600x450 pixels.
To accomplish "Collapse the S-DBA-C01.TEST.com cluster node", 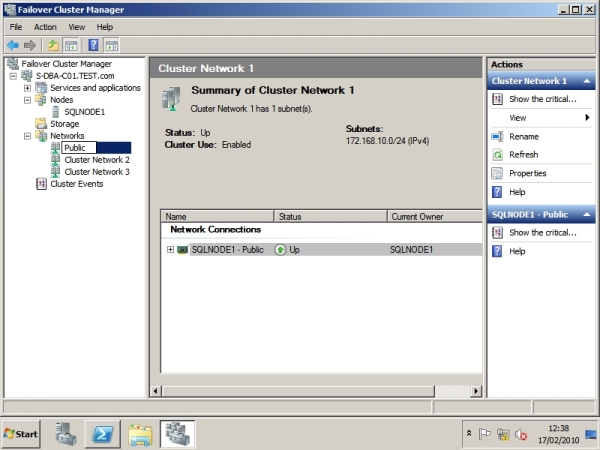I will tap(13, 76).
